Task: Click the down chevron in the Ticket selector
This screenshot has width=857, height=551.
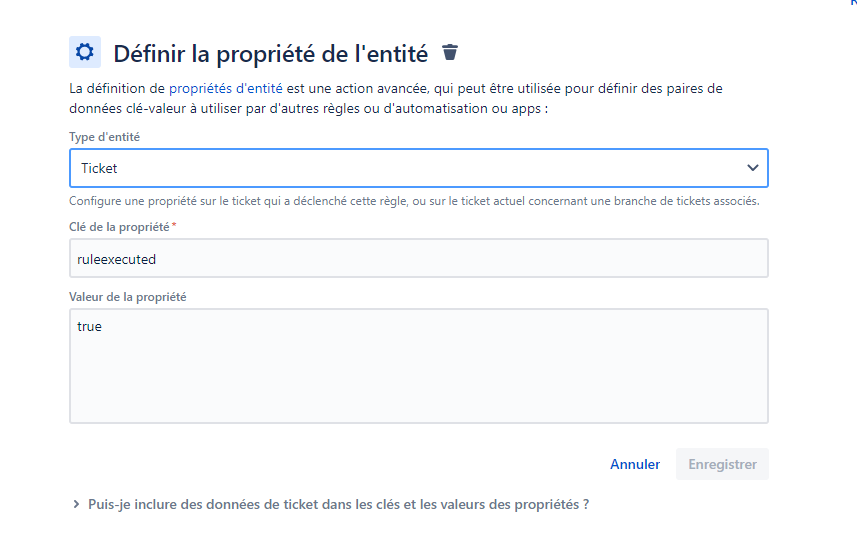Action: tap(753, 168)
